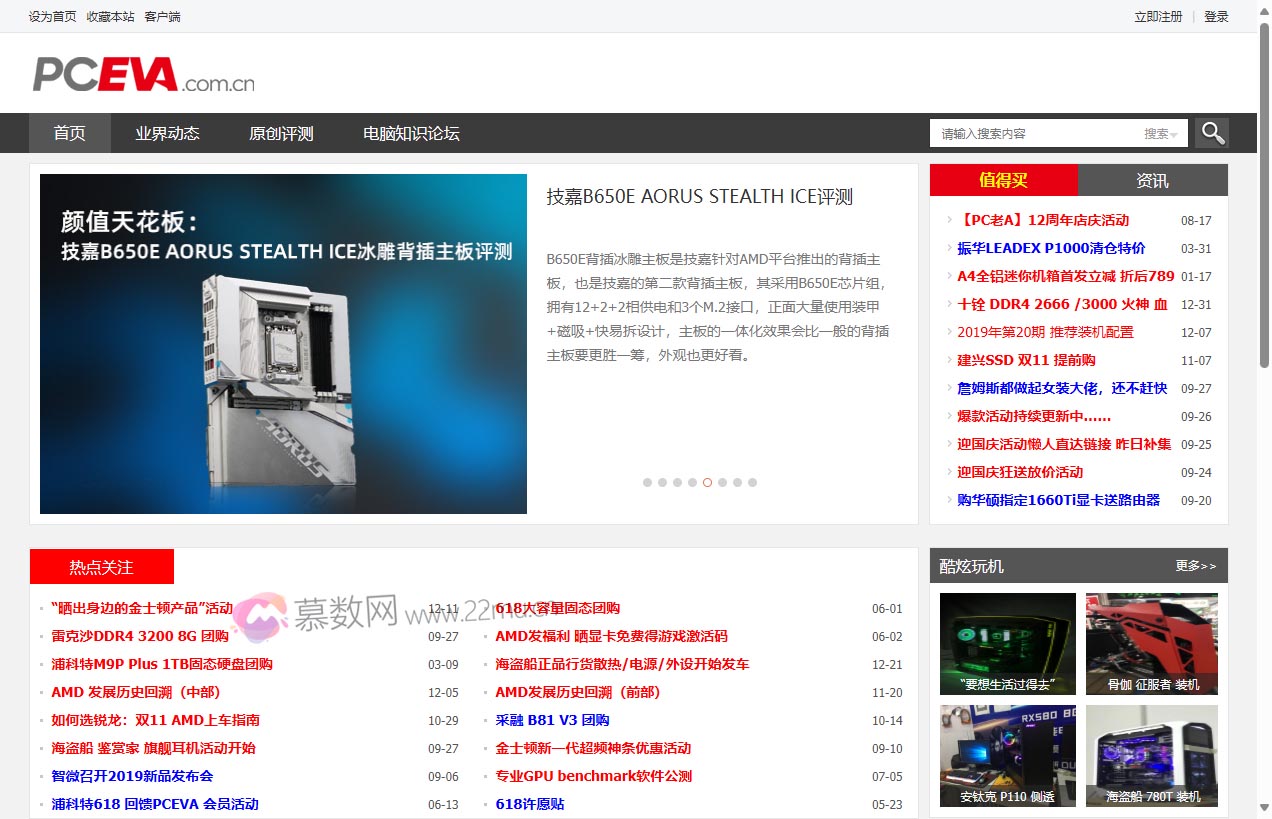Image resolution: width=1272 pixels, height=819 pixels.
Task: Expand 更多>> in the 酷炫玩机 section
Action: pyautogui.click(x=1195, y=566)
